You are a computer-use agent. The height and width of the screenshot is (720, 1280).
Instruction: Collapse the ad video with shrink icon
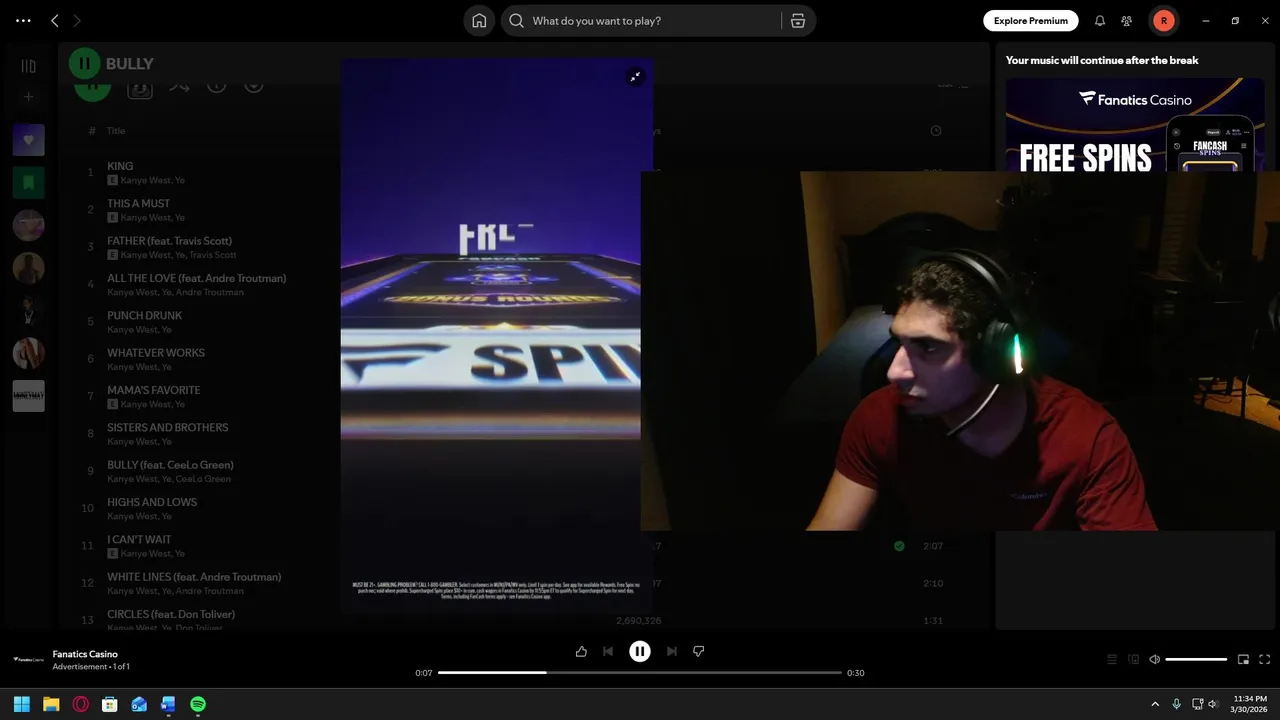coord(635,77)
